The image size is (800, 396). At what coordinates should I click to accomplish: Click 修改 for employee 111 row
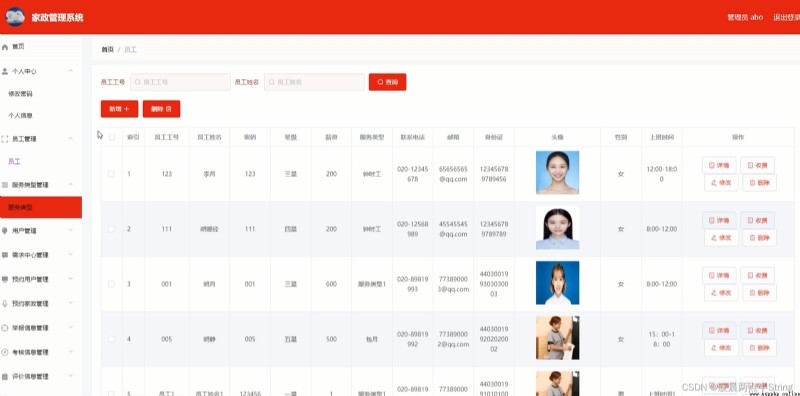(x=721, y=238)
